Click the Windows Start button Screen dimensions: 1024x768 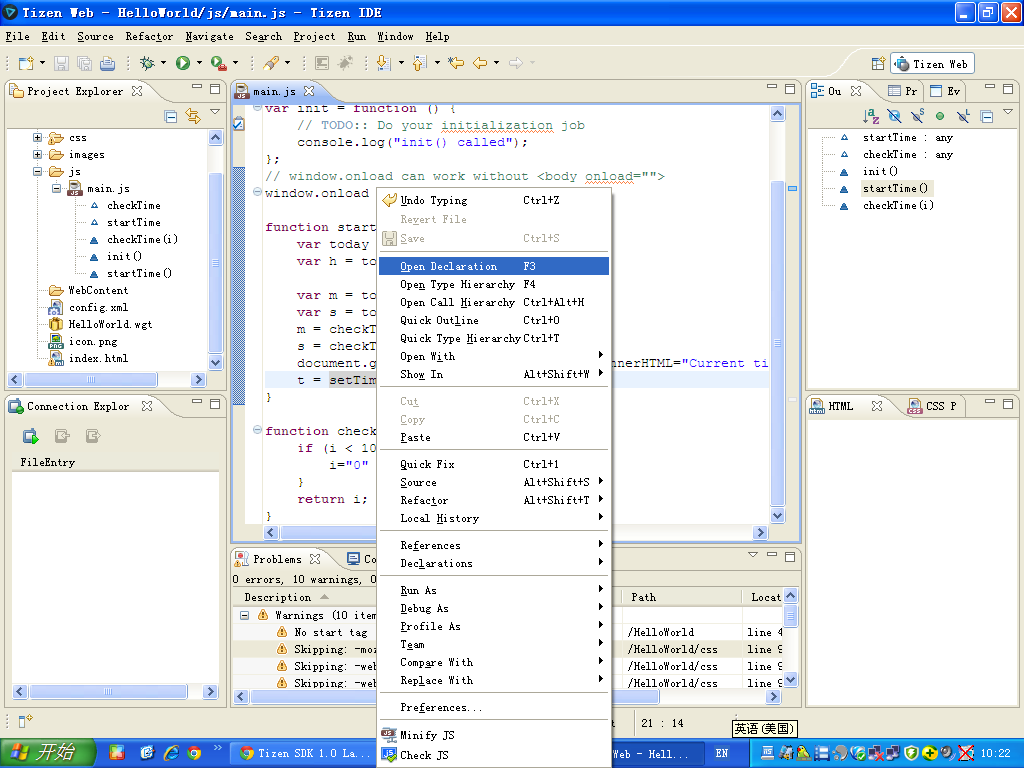(x=48, y=752)
